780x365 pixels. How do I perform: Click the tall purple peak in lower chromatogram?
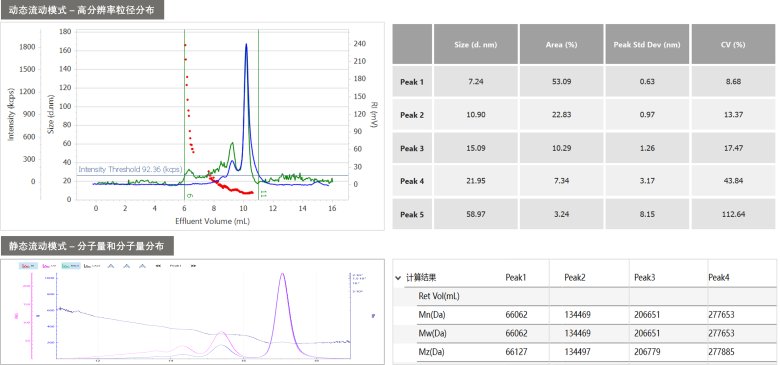pyautogui.click(x=283, y=308)
